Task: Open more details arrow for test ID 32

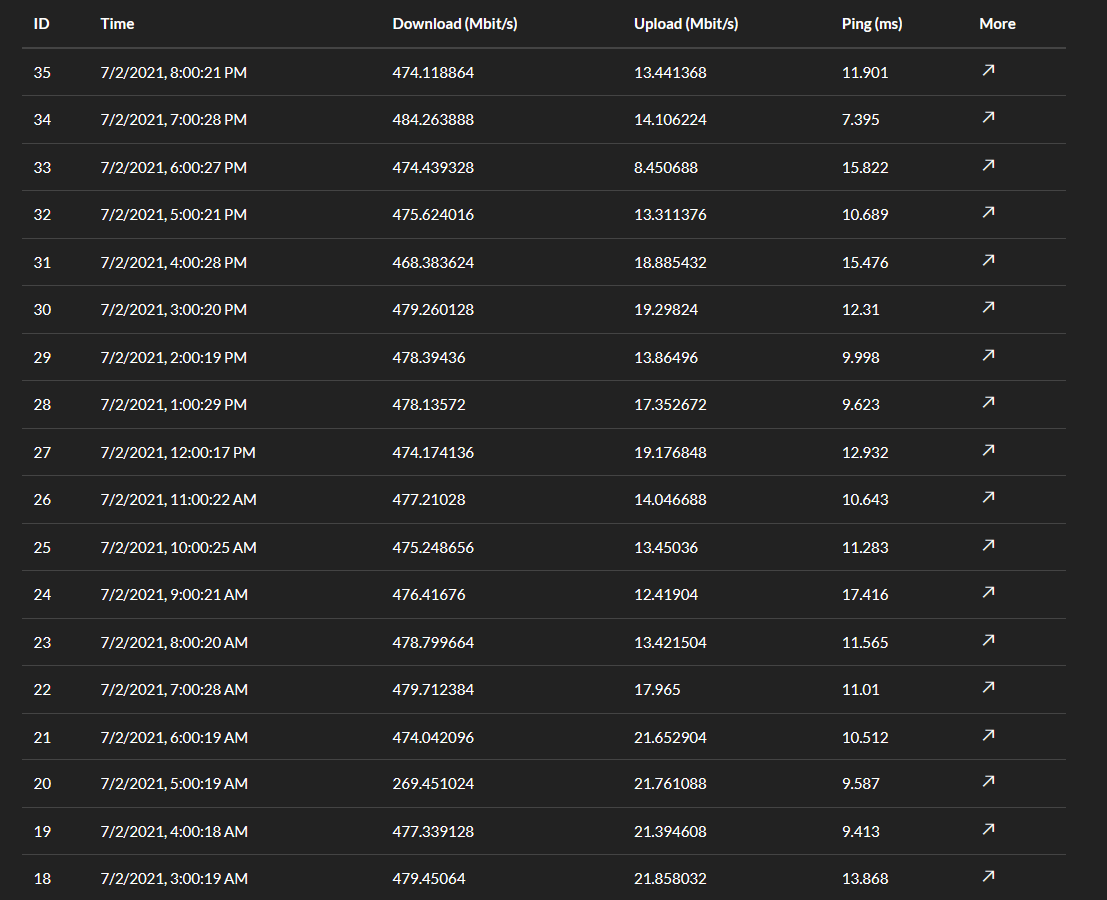Action: pos(988,212)
